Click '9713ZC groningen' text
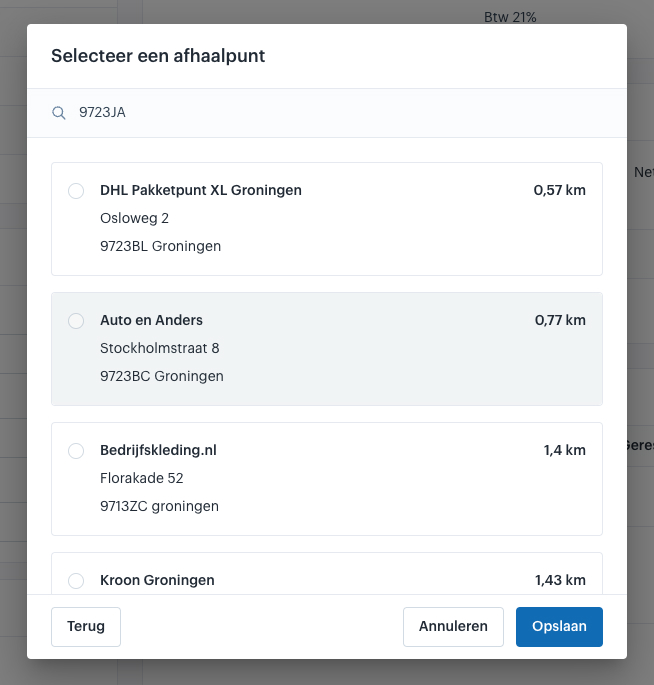Image resolution: width=654 pixels, height=685 pixels. coord(159,506)
